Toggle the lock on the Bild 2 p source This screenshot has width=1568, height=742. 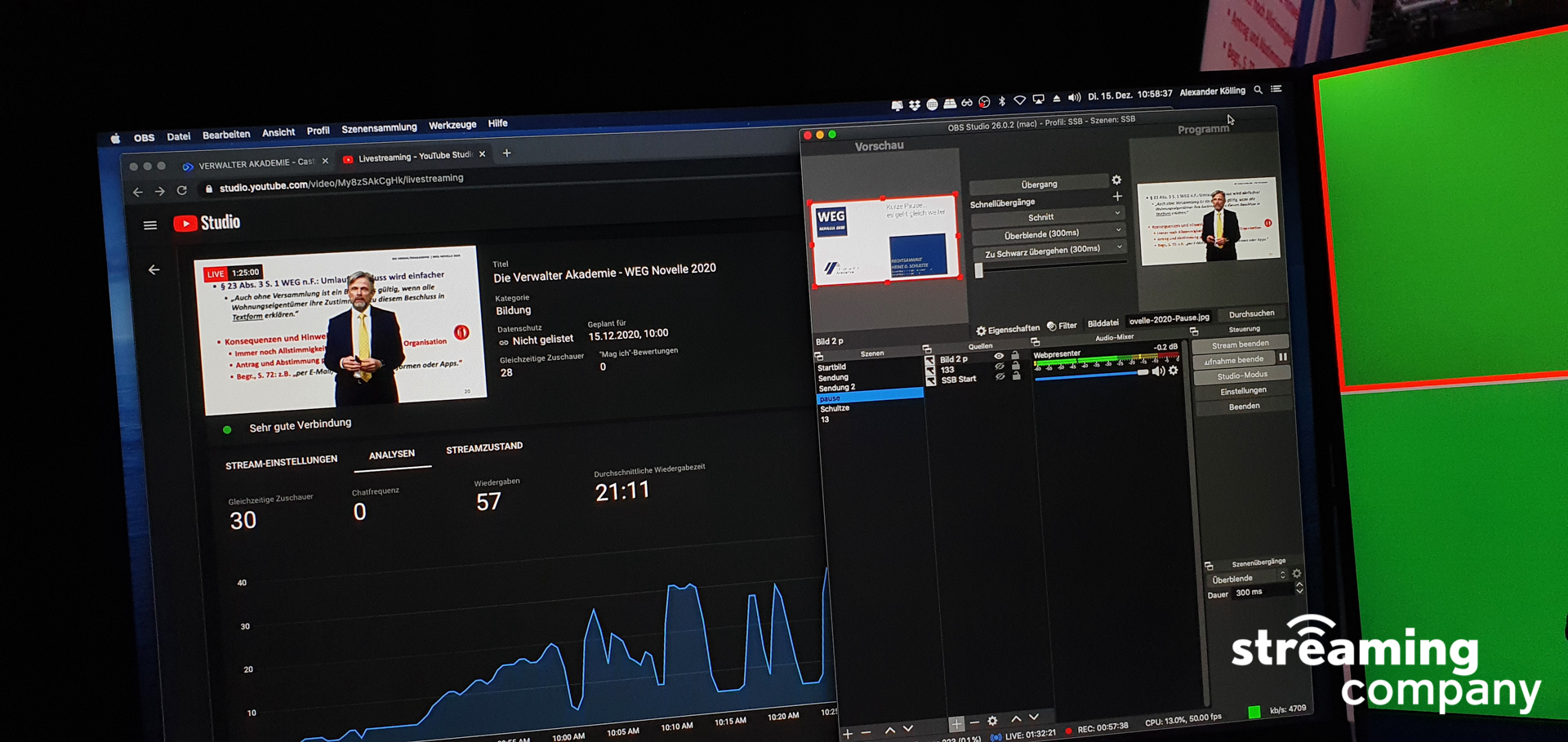[1015, 355]
